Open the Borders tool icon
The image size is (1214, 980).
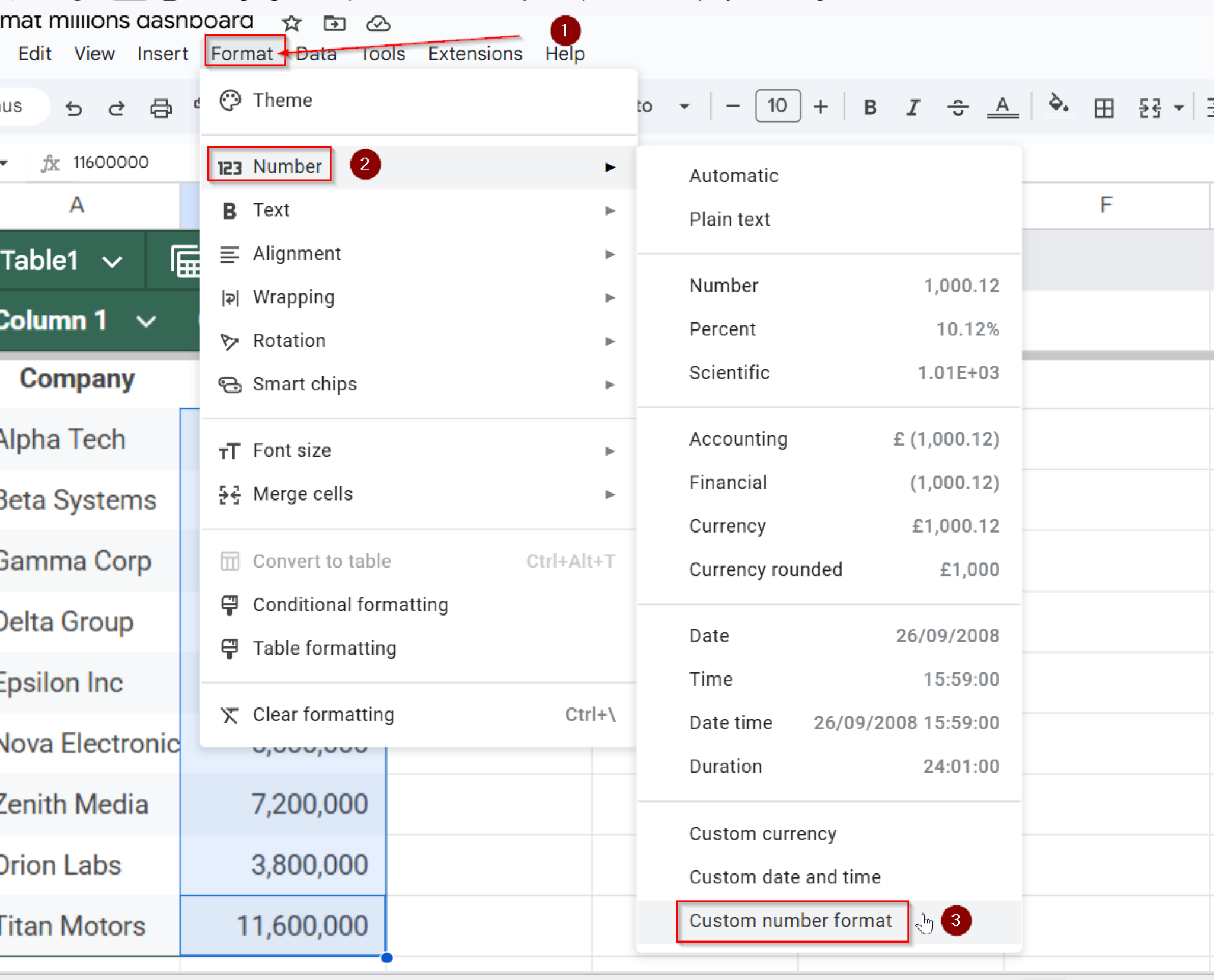(1104, 108)
